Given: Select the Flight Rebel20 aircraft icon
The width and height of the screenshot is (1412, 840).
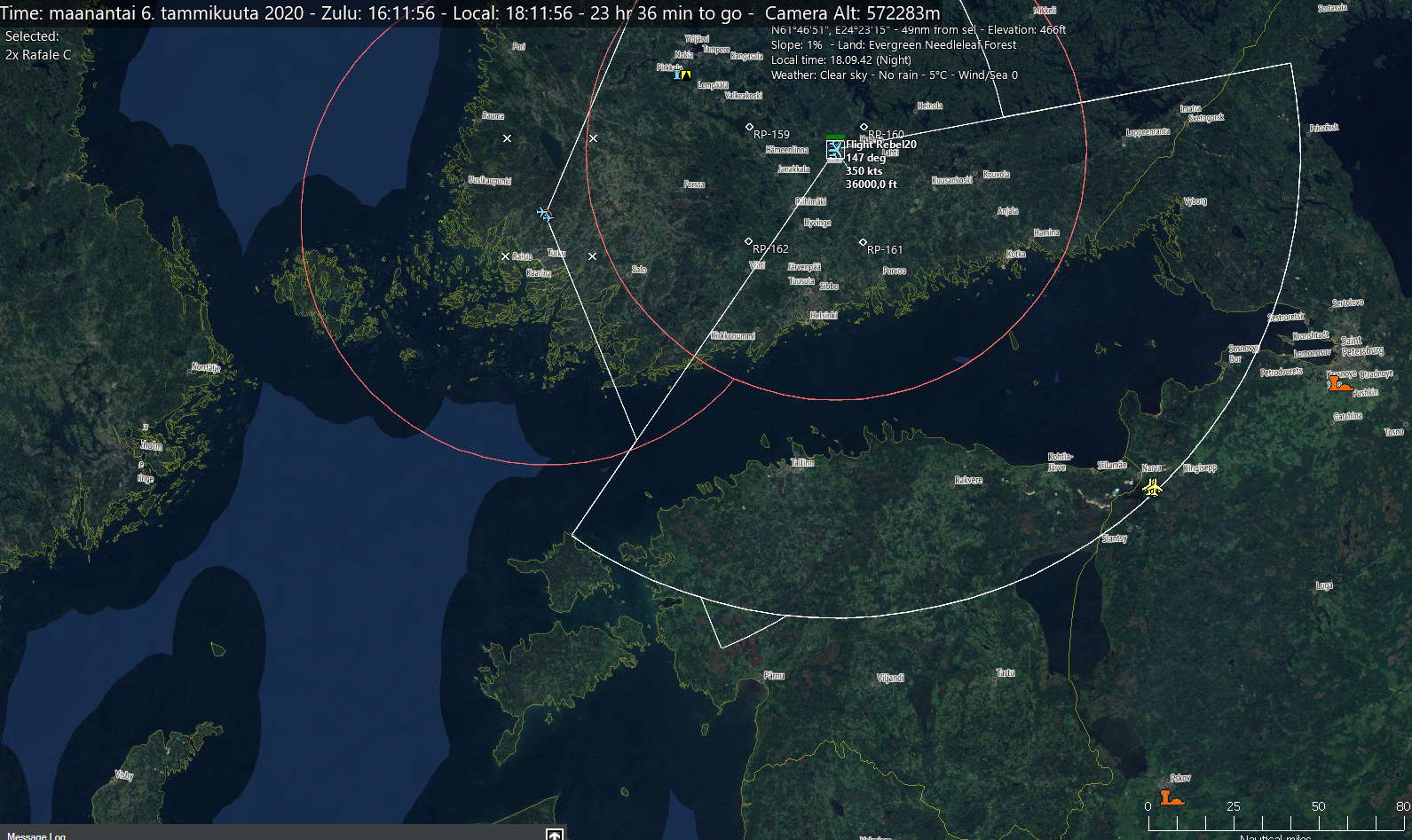Looking at the screenshot, I should pyautogui.click(x=834, y=150).
